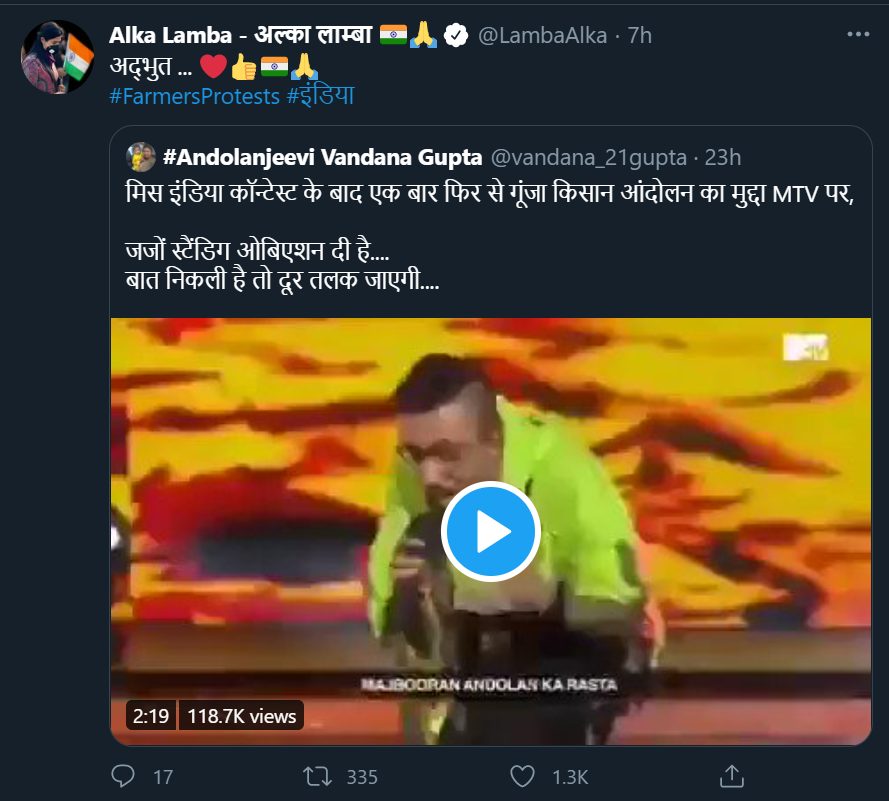
Task: Click the MTV logo on video
Action: pyautogui.click(x=805, y=347)
